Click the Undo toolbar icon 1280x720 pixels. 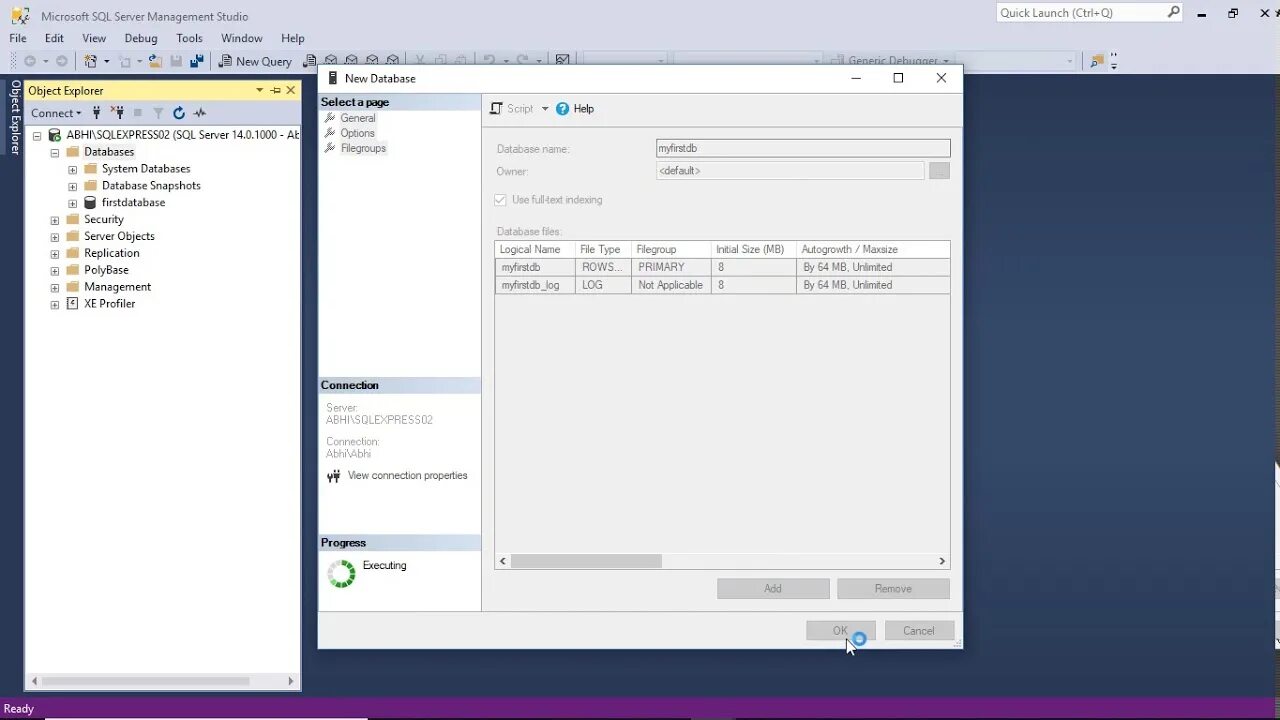pos(489,61)
